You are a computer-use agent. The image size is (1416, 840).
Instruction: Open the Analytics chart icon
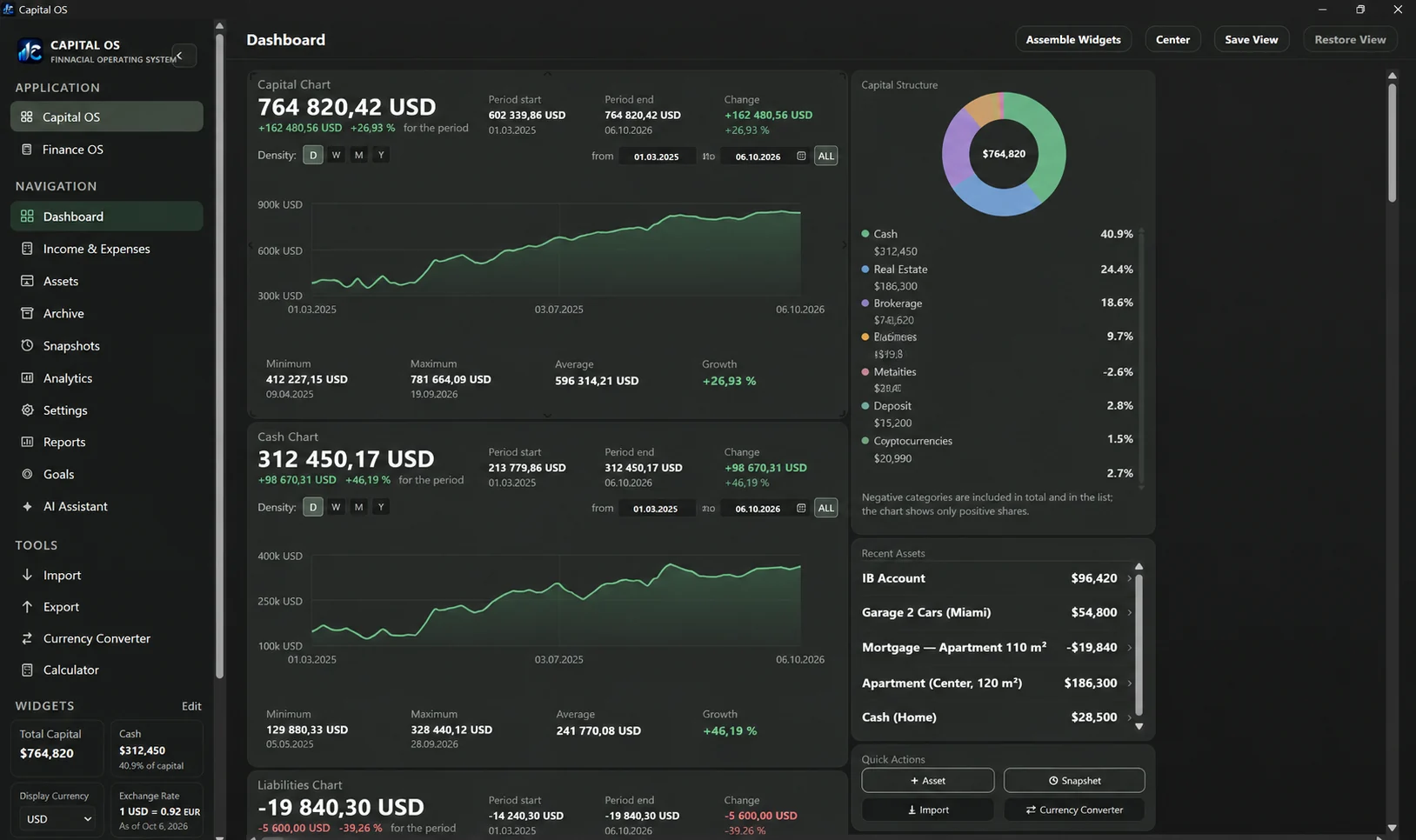27,377
